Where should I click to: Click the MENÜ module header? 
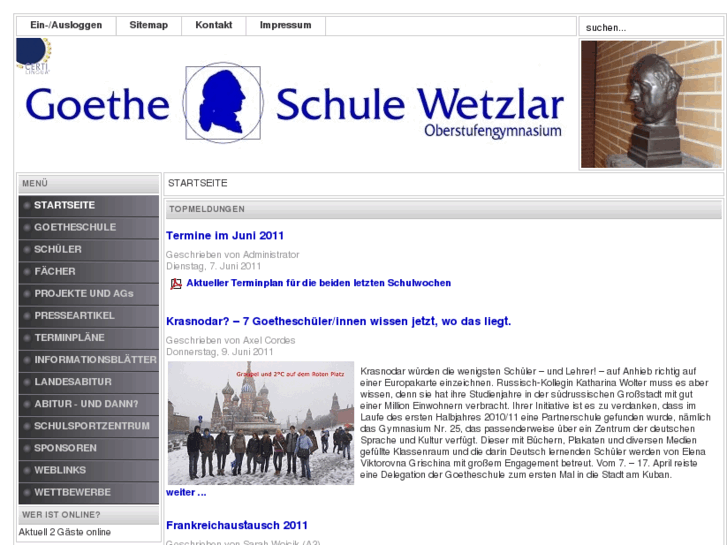click(89, 184)
